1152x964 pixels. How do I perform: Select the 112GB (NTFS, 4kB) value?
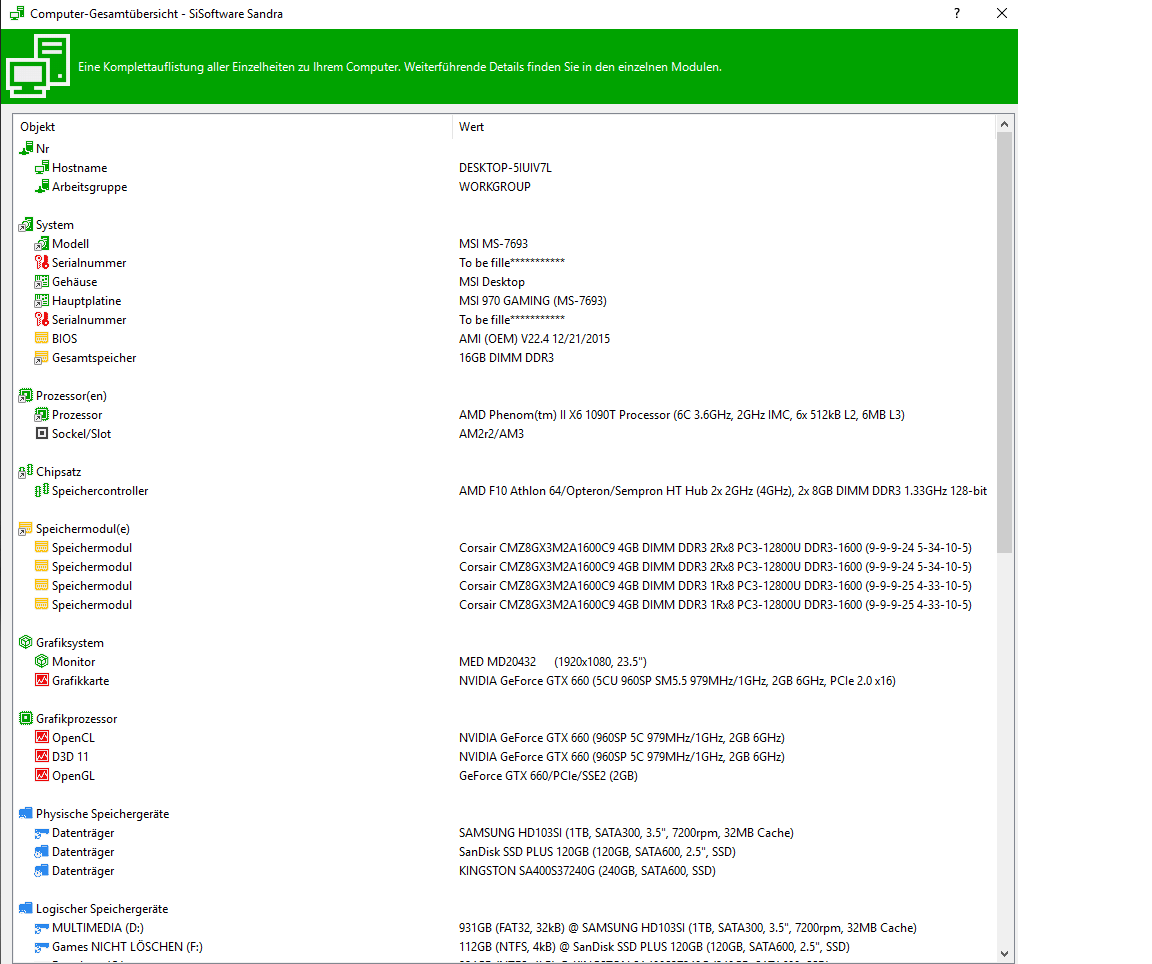point(654,947)
